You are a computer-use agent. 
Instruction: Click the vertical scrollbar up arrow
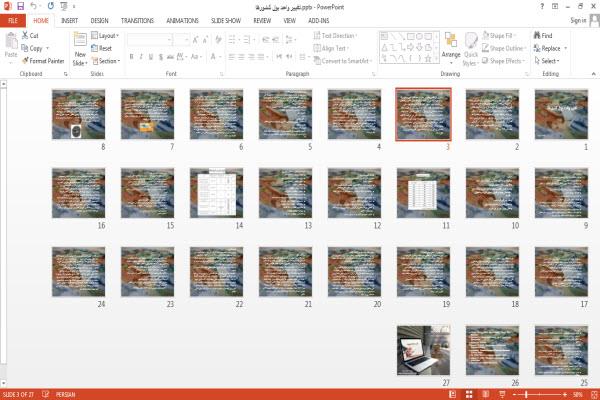[3, 83]
